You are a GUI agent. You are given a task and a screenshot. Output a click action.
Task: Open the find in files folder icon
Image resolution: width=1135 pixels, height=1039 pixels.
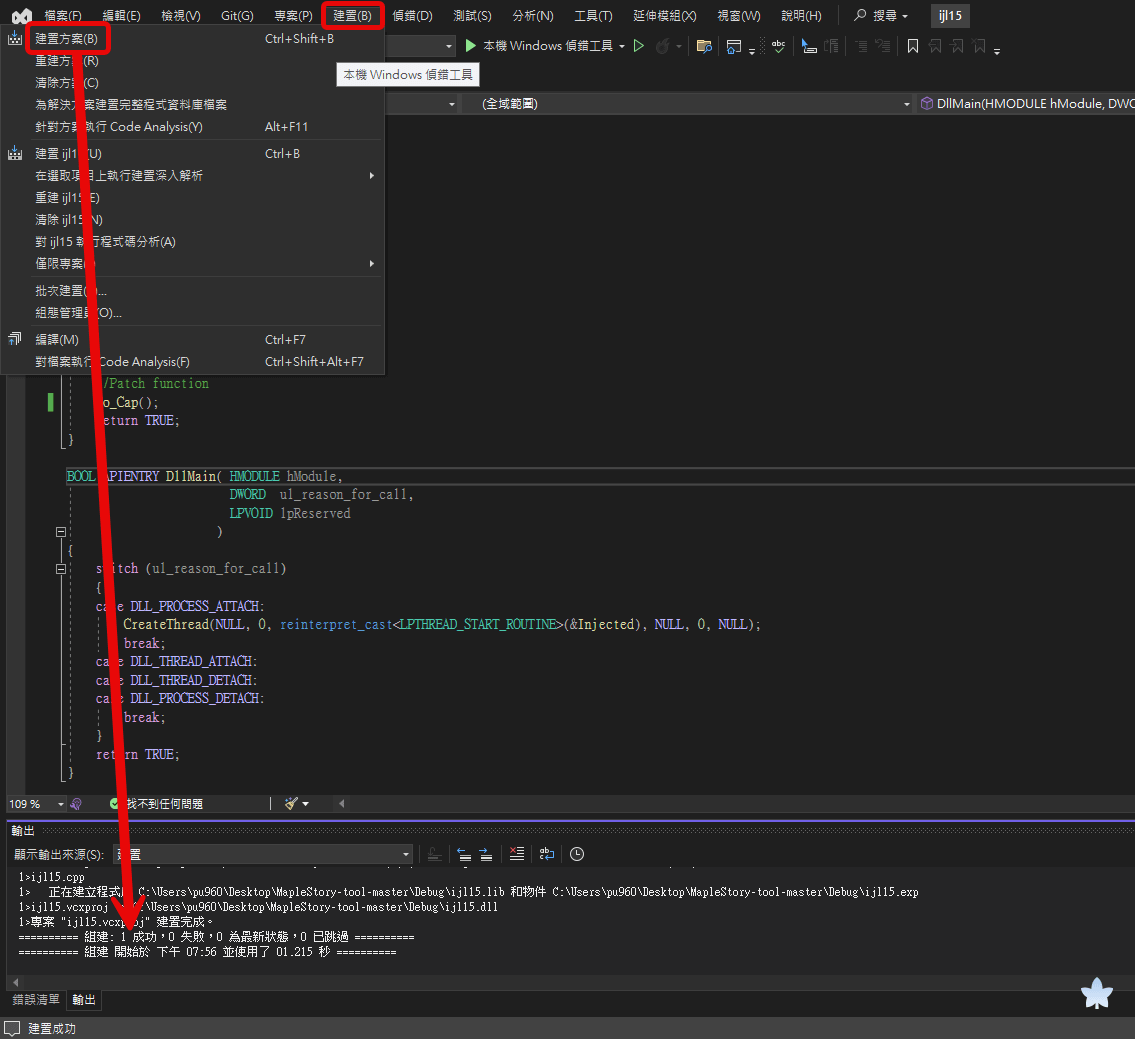click(x=704, y=46)
